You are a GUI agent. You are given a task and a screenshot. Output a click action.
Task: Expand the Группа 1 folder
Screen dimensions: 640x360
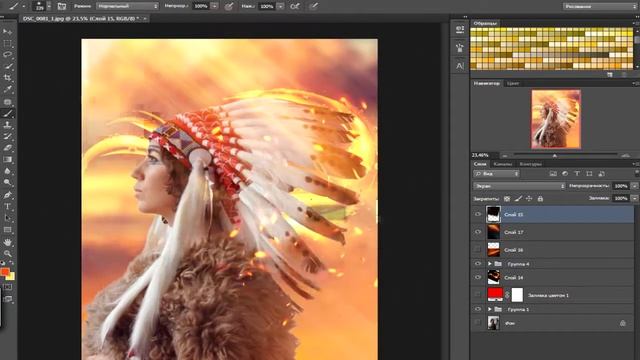[x=489, y=309]
